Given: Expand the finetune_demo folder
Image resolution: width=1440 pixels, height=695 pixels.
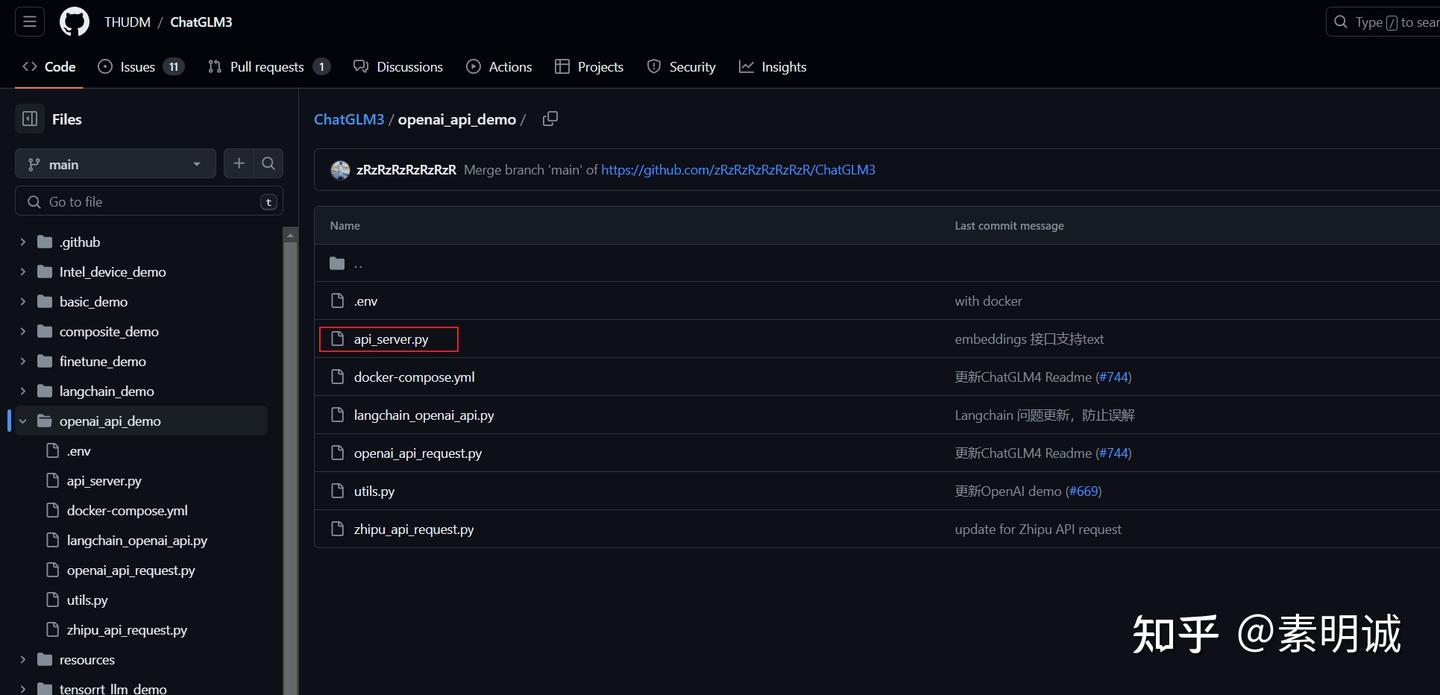Looking at the screenshot, I should (x=23, y=361).
